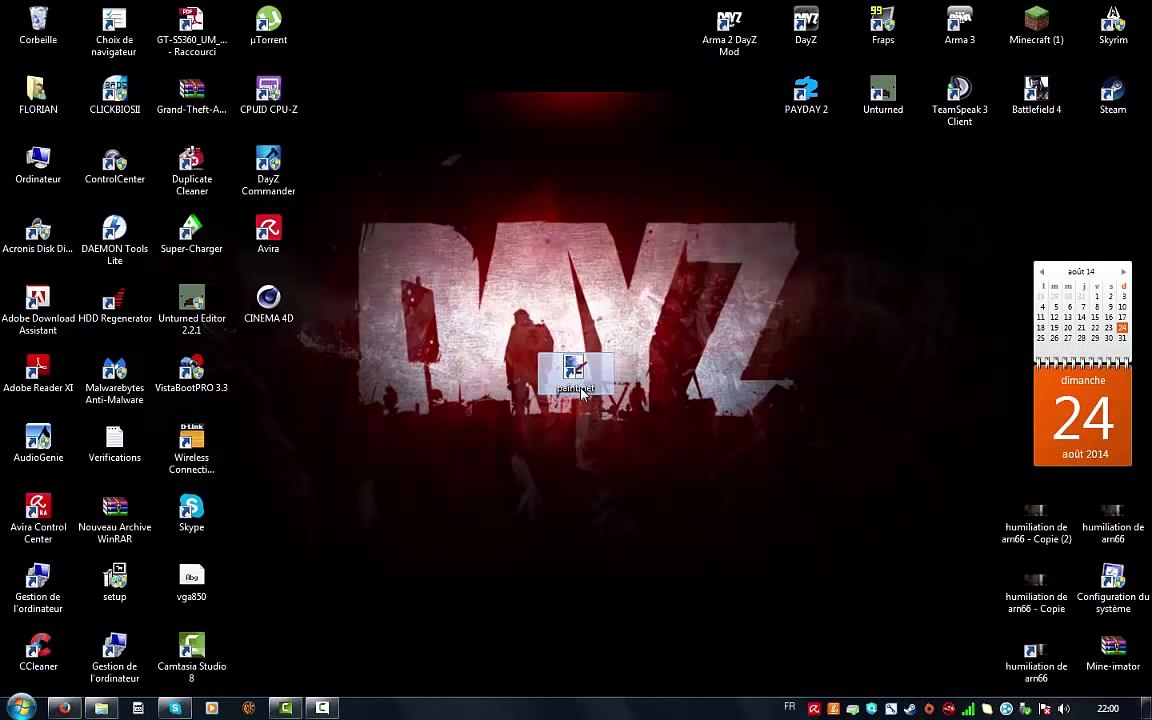
Task: Select the Configuration du système shortcut
Action: pos(1113,588)
